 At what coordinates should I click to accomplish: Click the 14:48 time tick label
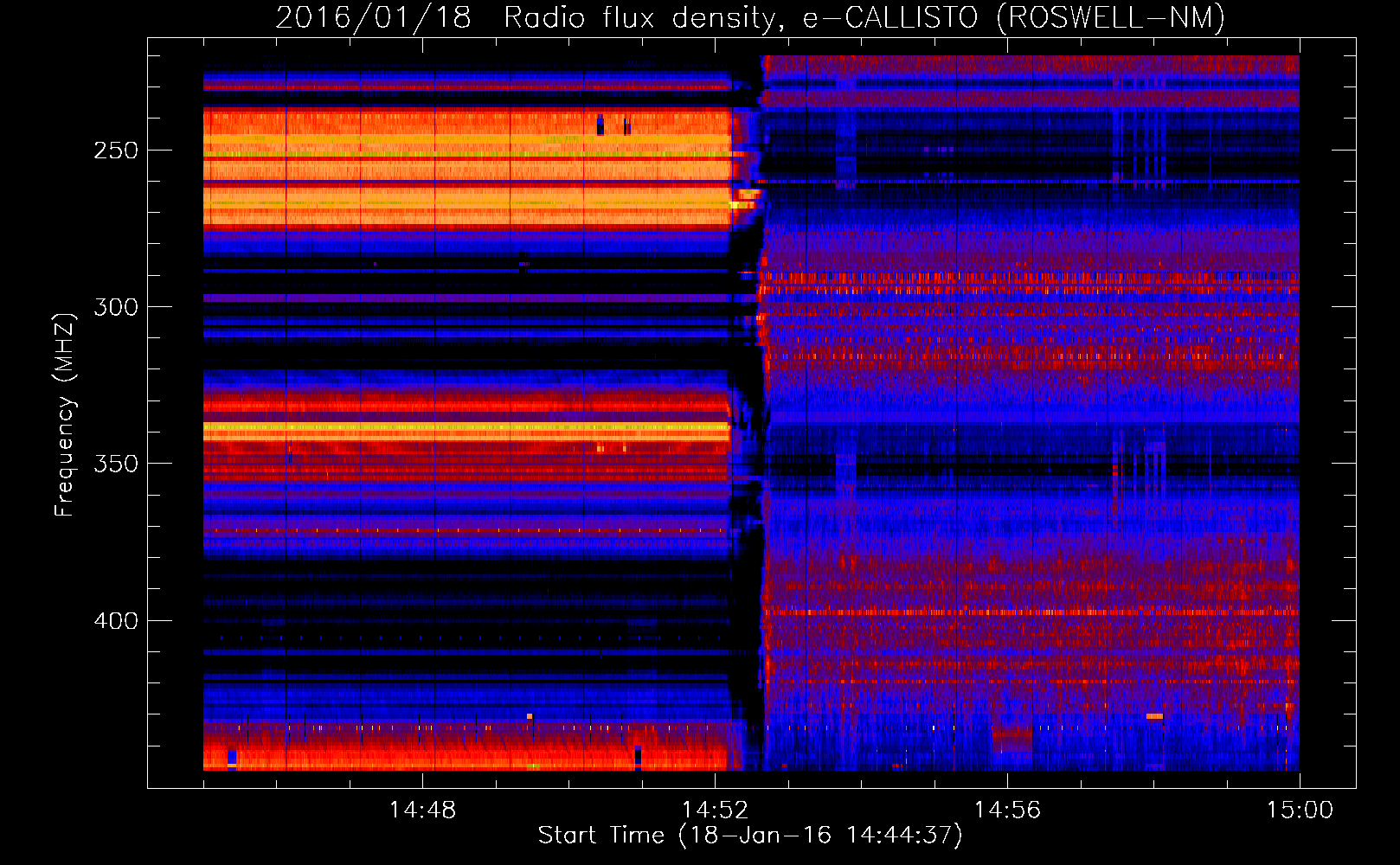pos(422,811)
